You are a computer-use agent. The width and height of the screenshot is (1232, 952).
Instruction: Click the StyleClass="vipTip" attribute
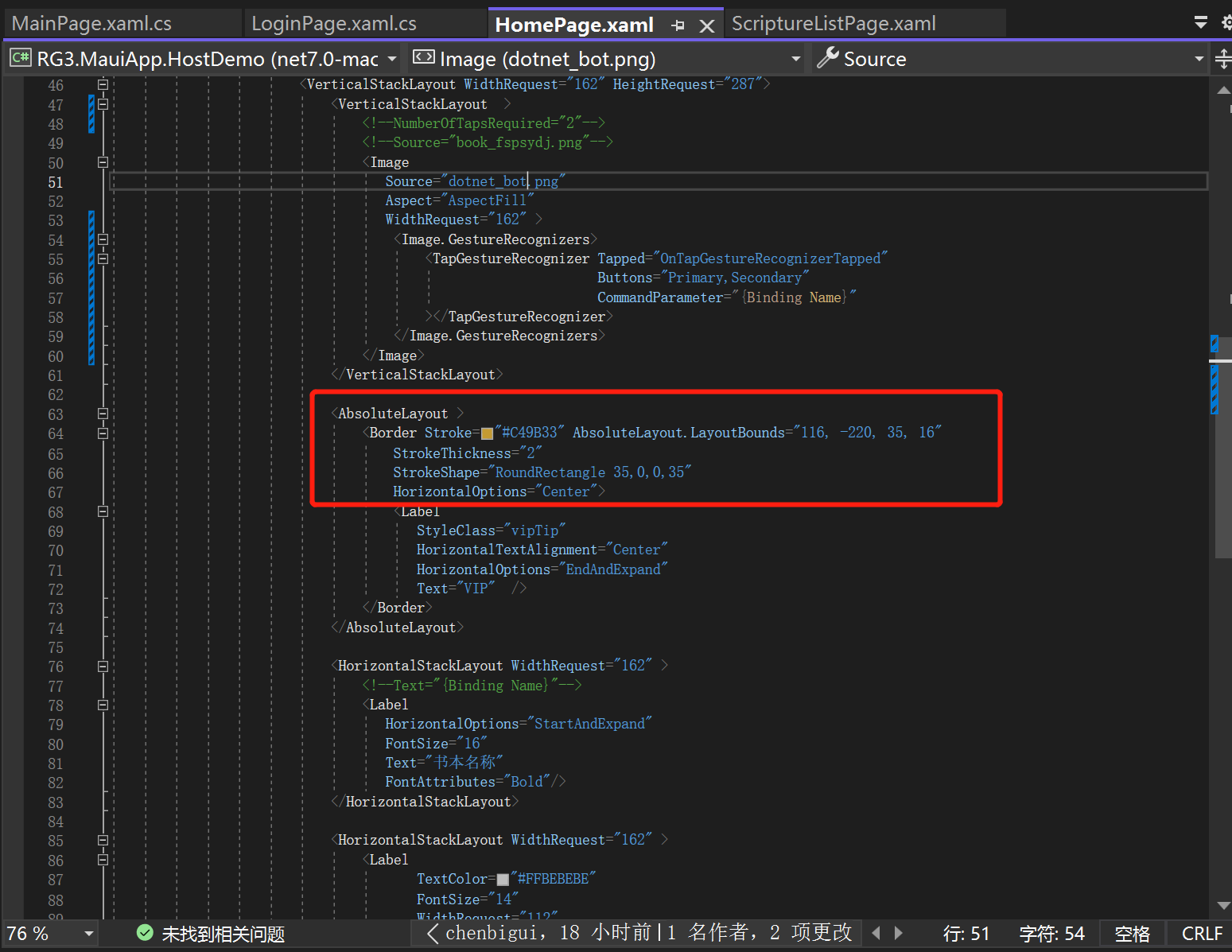pyautogui.click(x=491, y=530)
